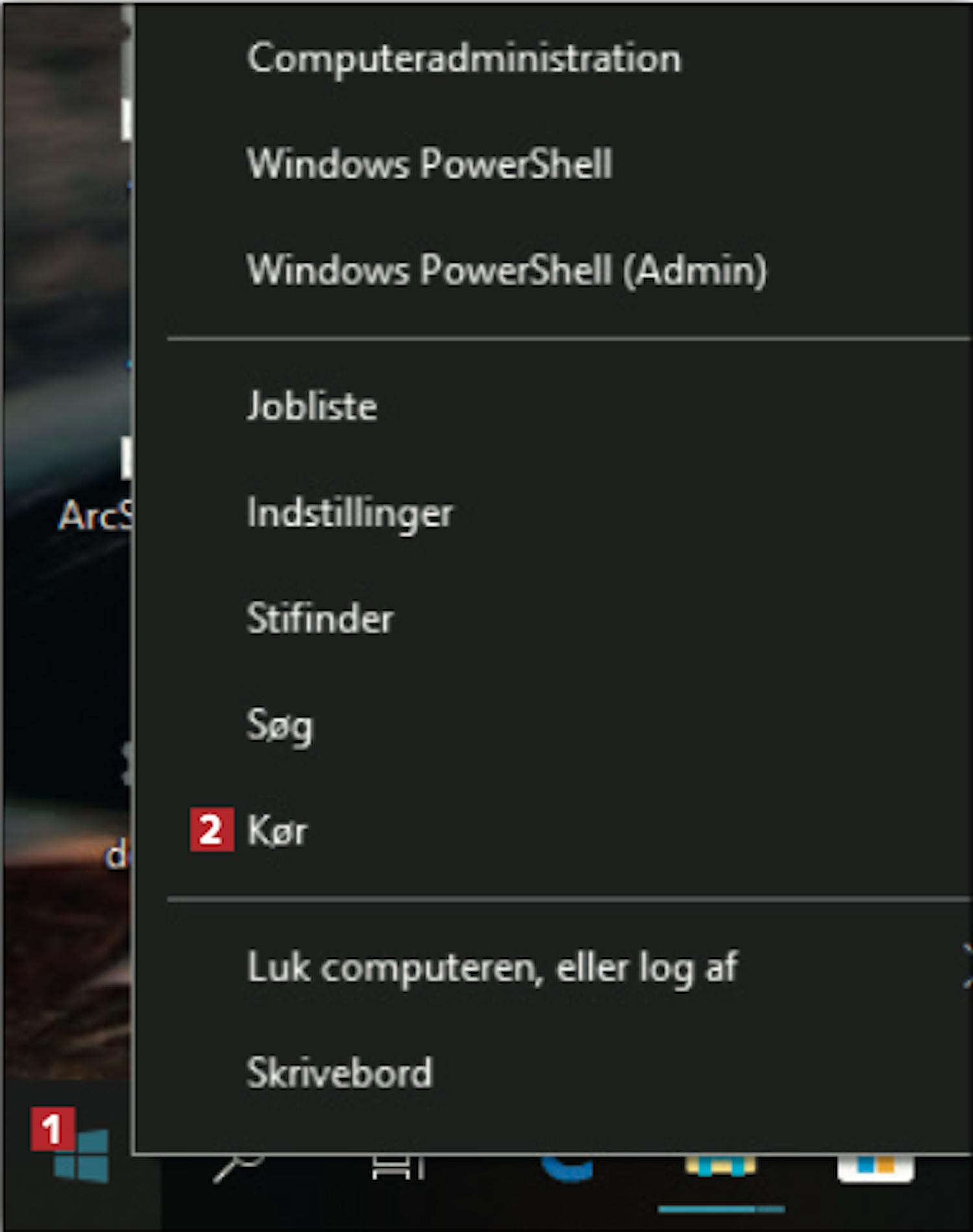Launch Microsoft Edge from the taskbar
973x1232 pixels.
567,1167
